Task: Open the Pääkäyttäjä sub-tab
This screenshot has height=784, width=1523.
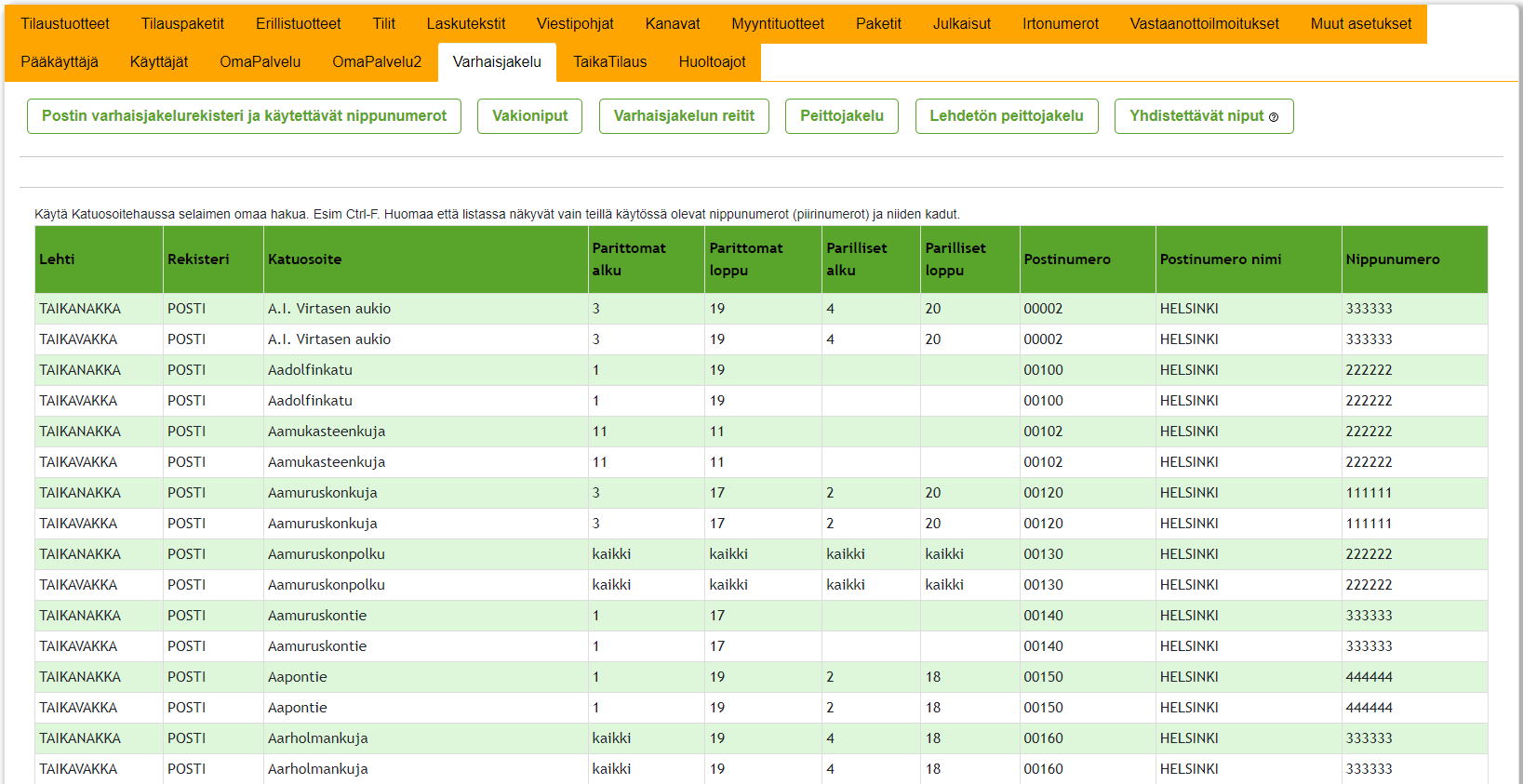Action: 60,61
